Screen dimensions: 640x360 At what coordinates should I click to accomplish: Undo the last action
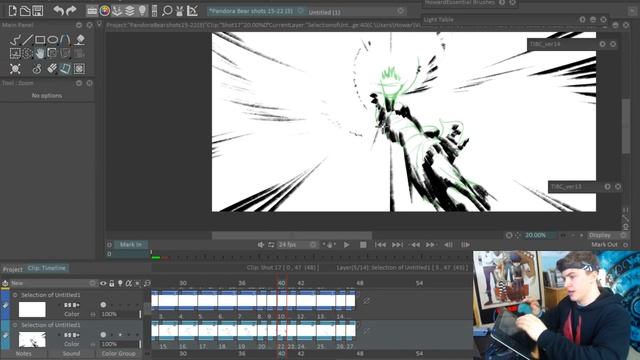58,11
